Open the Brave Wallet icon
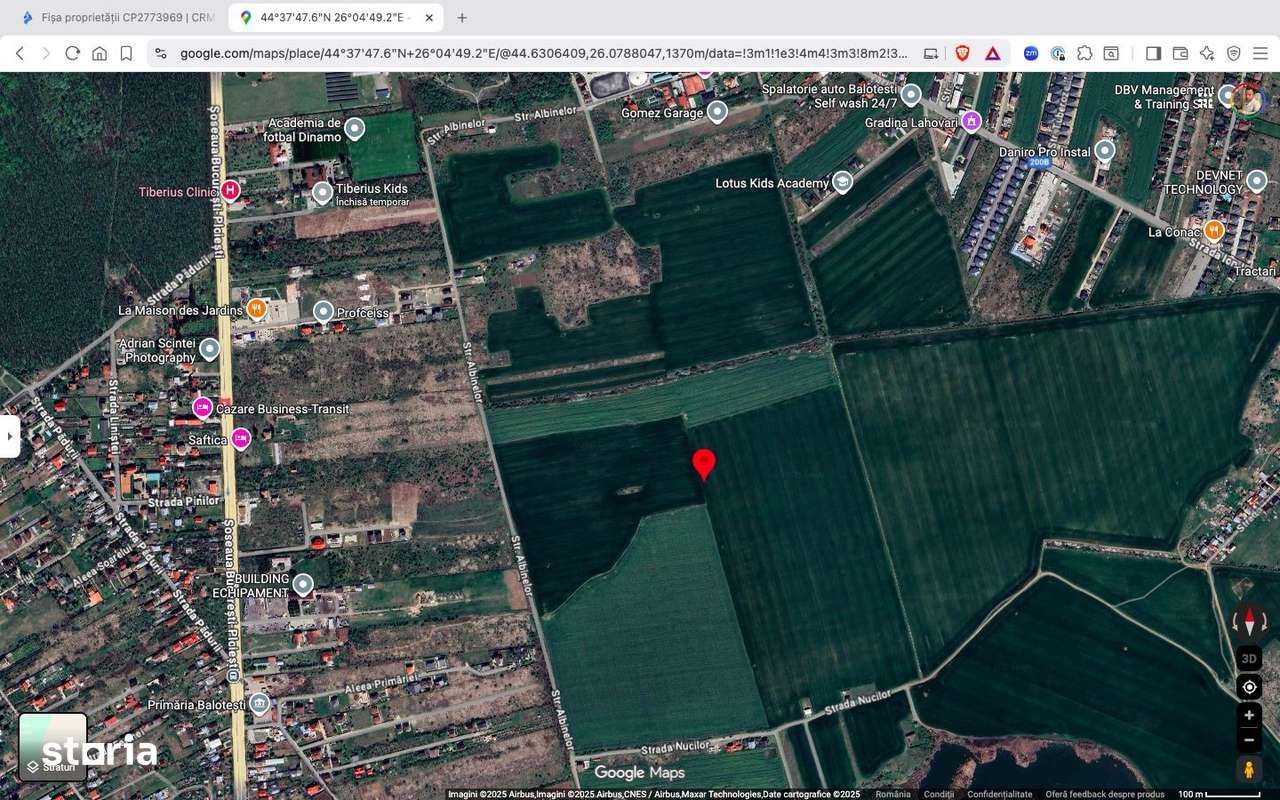Viewport: 1280px width, 800px height. (1180, 53)
